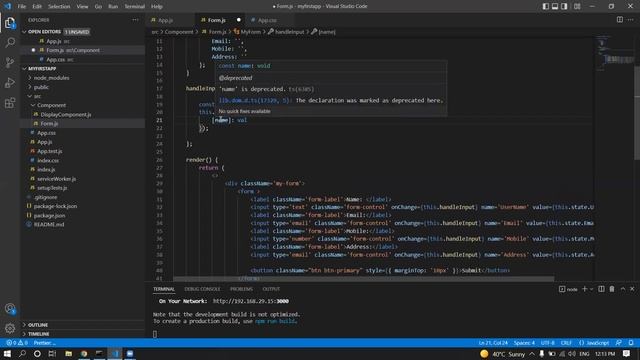Open Source Control view

(x=10, y=62)
